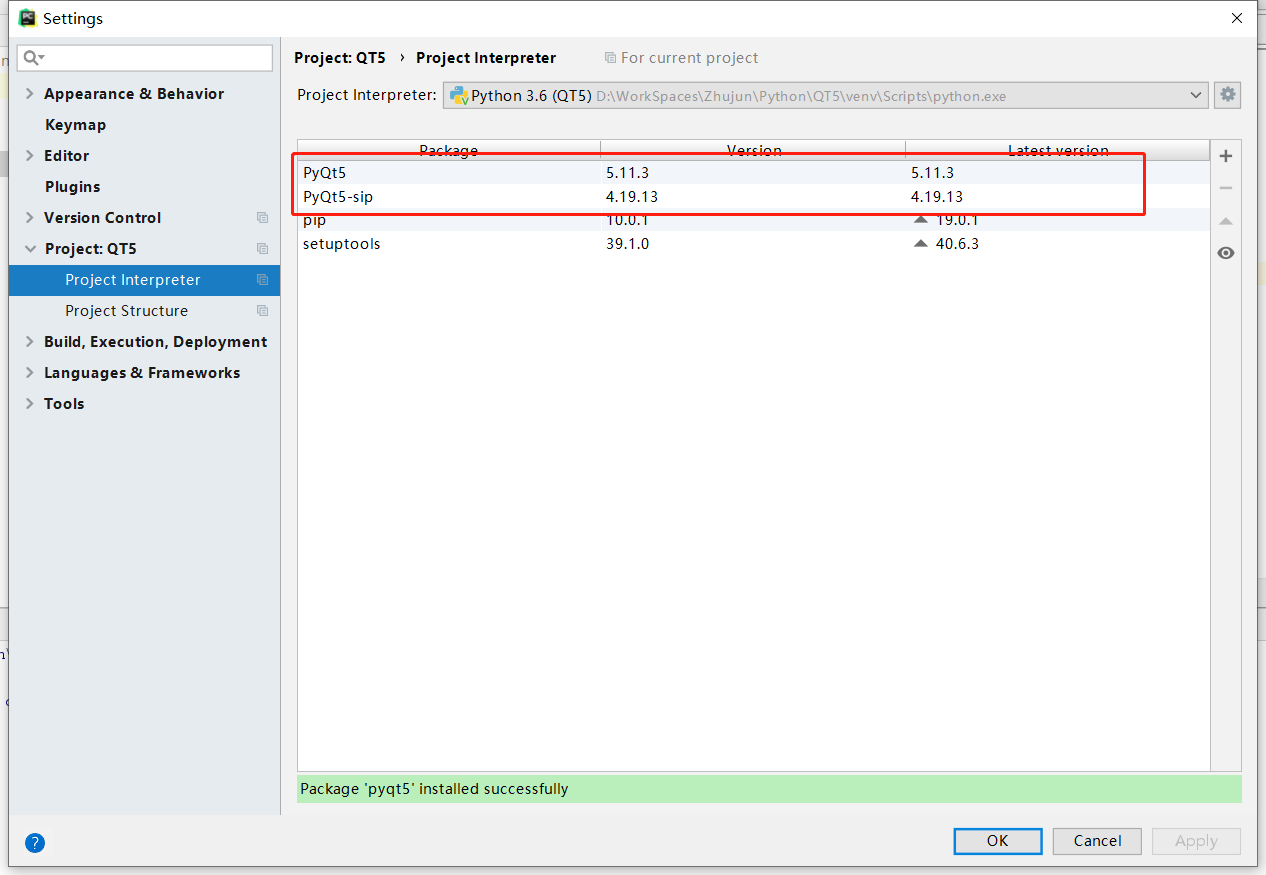Image resolution: width=1266 pixels, height=875 pixels.
Task: Toggle the eye icon to show early releases
Action: click(1225, 253)
